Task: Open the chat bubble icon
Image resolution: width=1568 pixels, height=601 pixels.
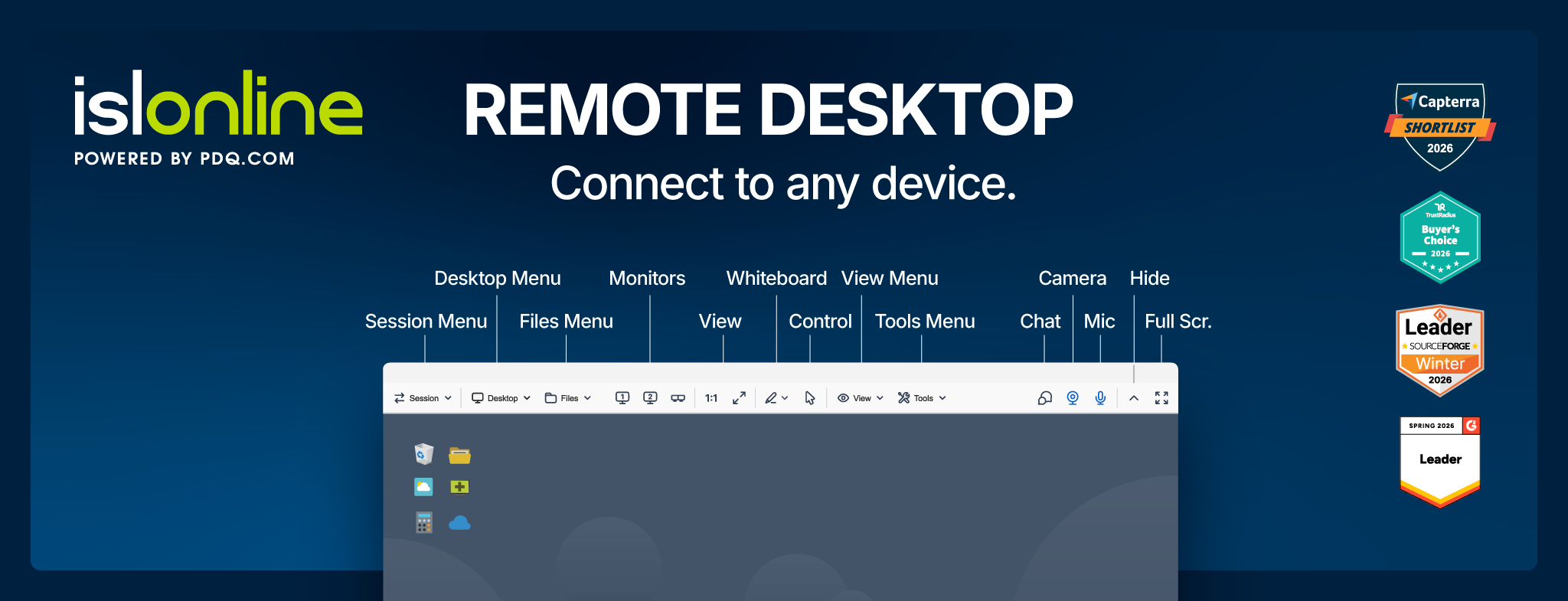Action: coord(1045,398)
